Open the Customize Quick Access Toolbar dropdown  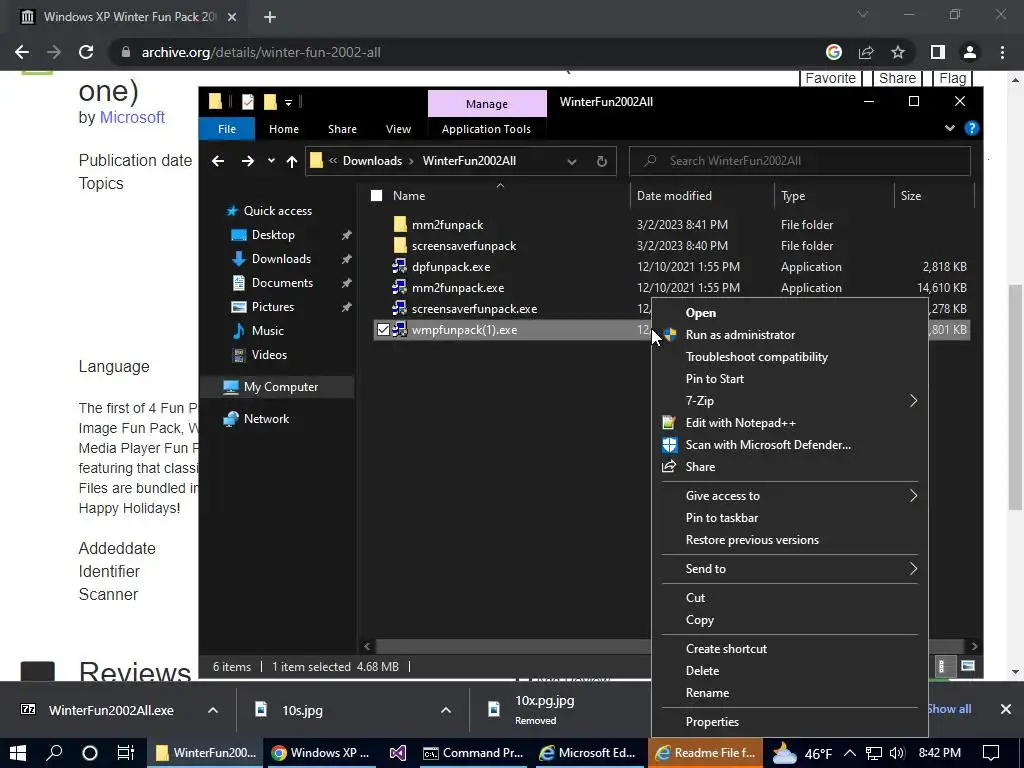pyautogui.click(x=288, y=103)
